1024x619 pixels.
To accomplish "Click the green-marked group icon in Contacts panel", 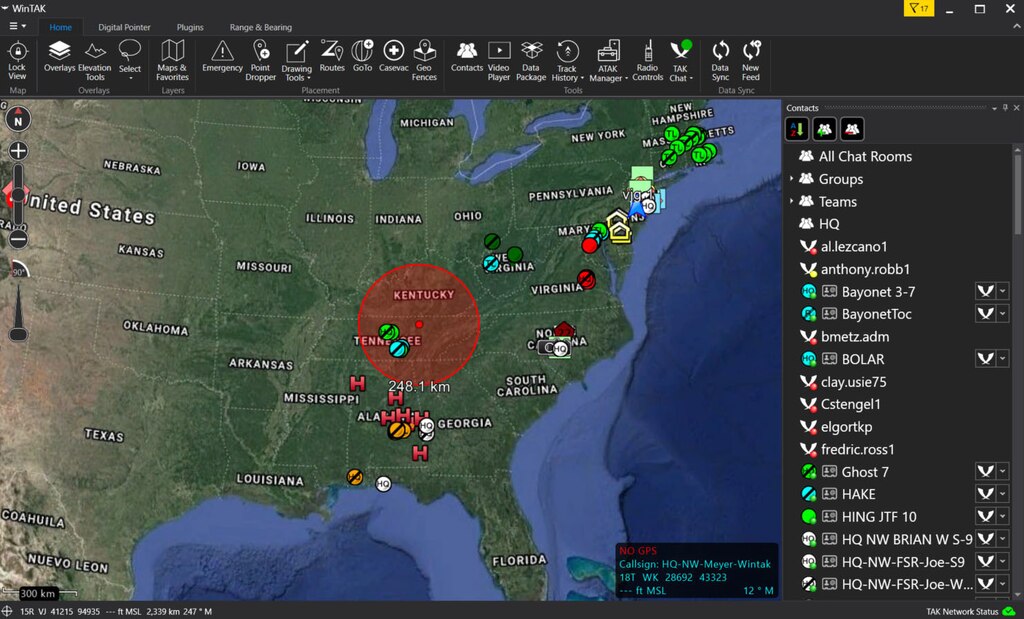I will click(825, 129).
